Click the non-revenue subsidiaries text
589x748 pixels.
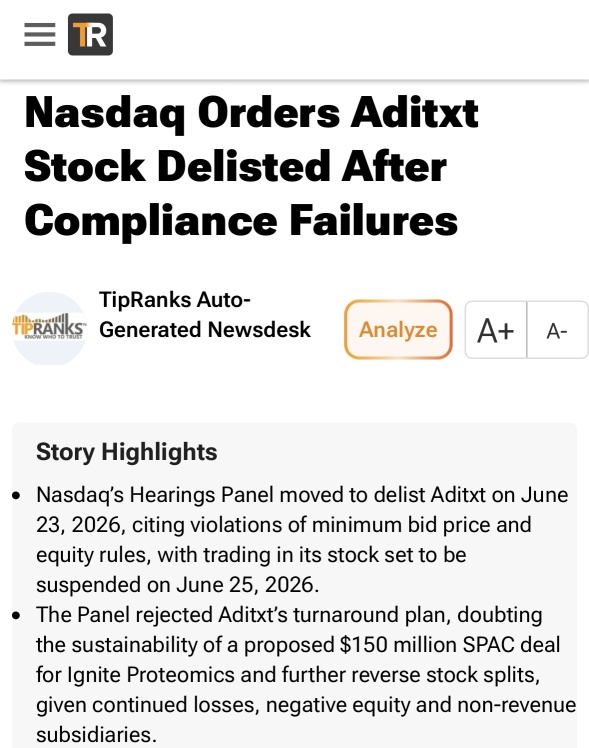(306, 719)
